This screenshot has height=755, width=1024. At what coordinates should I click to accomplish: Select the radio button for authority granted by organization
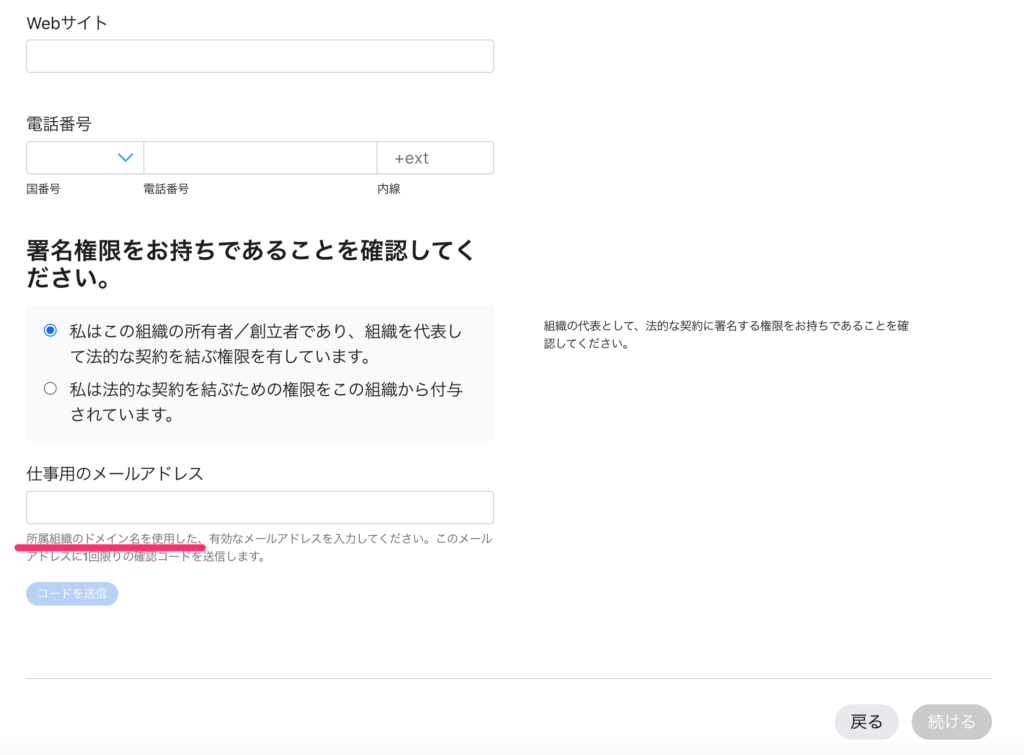pos(50,389)
